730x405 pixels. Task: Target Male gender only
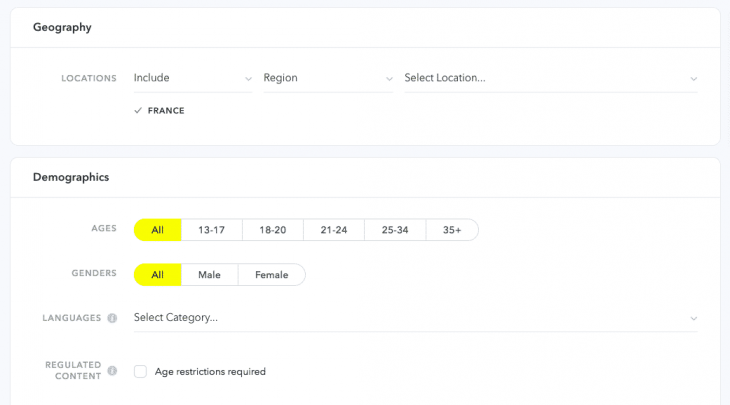pyautogui.click(x=209, y=275)
